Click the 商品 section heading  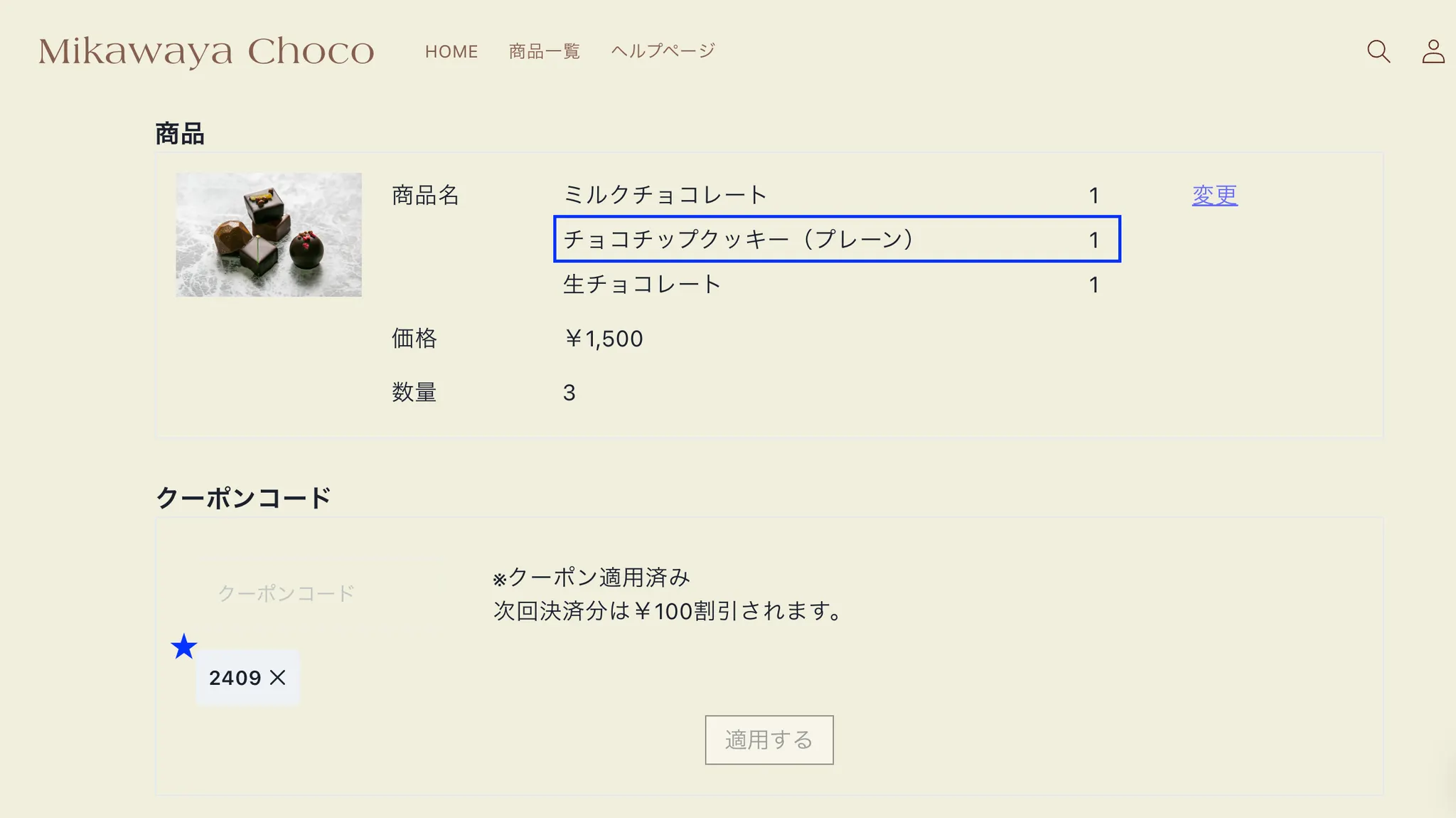click(x=180, y=134)
